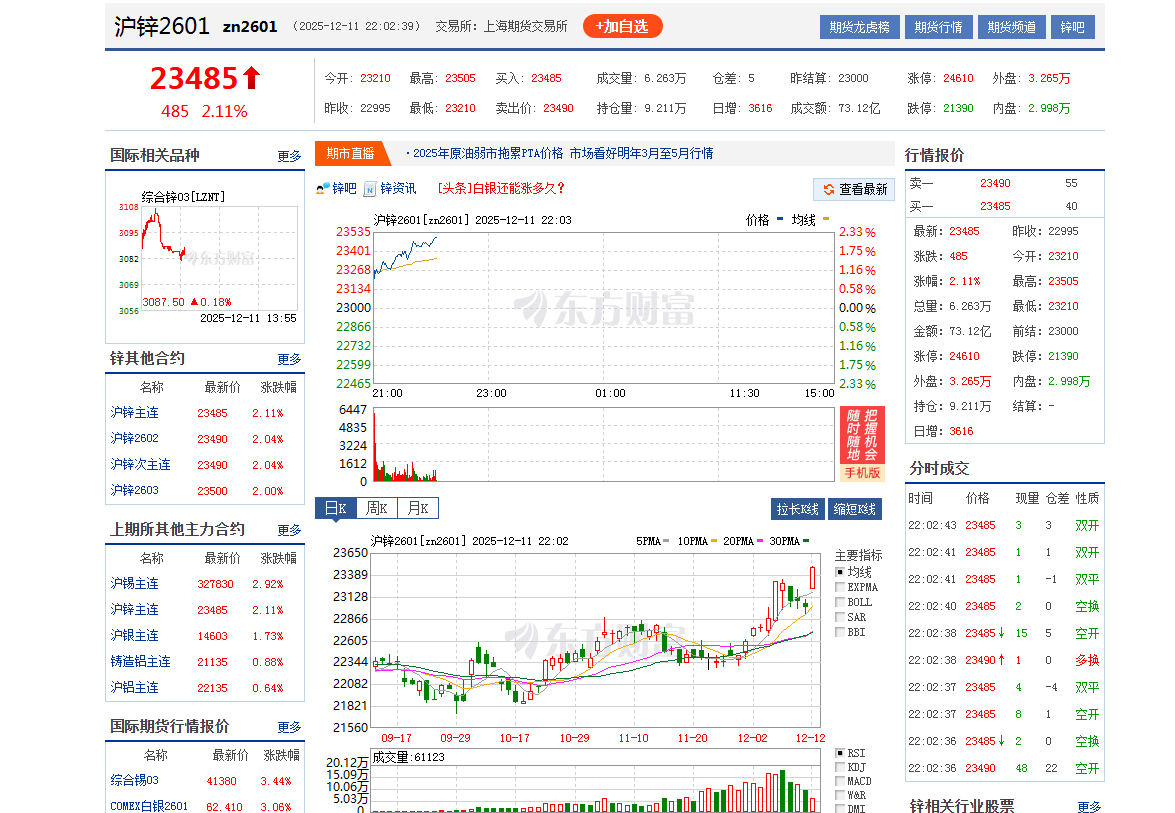Click the 5PMA legend color marker
The height and width of the screenshot is (813, 1175).
click(666, 541)
